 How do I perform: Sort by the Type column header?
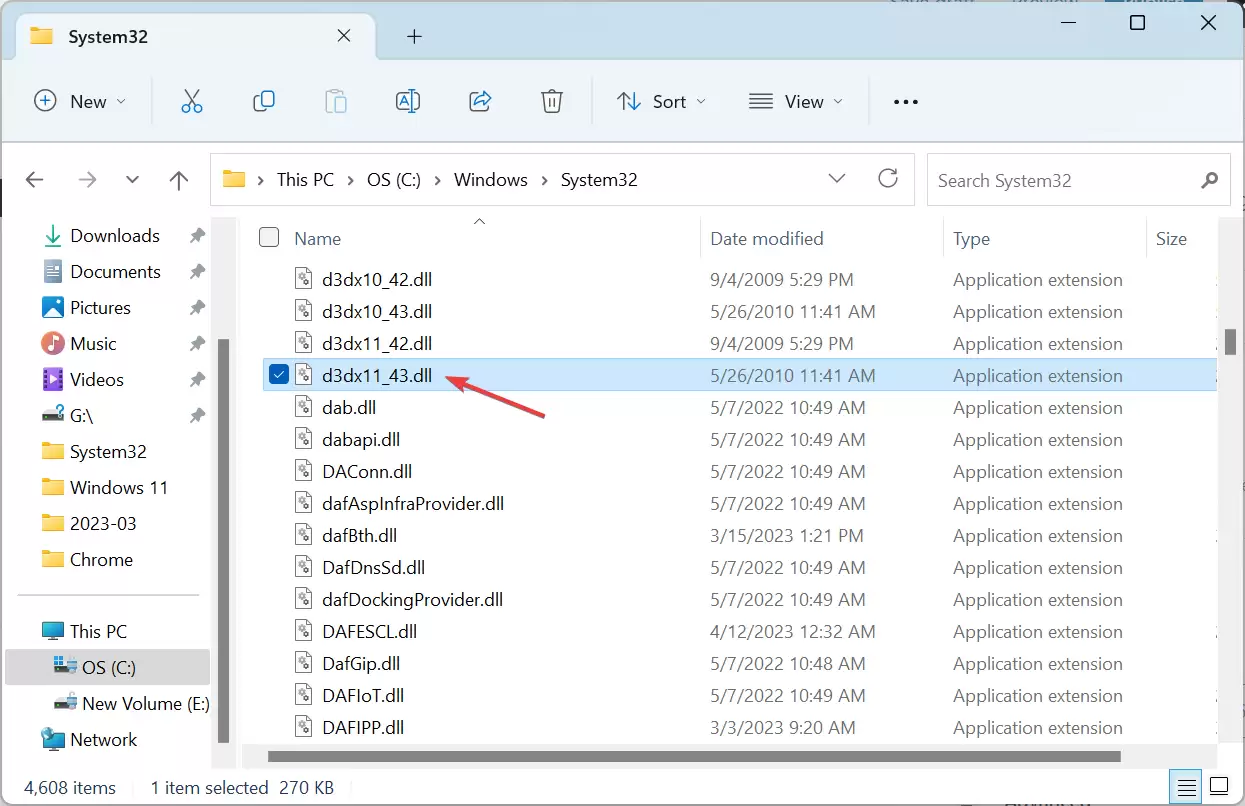971,238
